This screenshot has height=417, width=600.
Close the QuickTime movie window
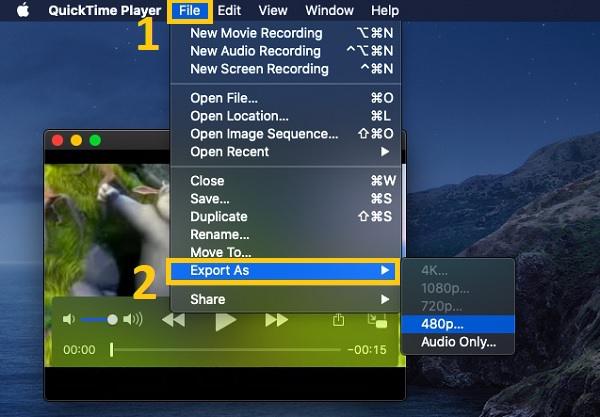(58, 140)
